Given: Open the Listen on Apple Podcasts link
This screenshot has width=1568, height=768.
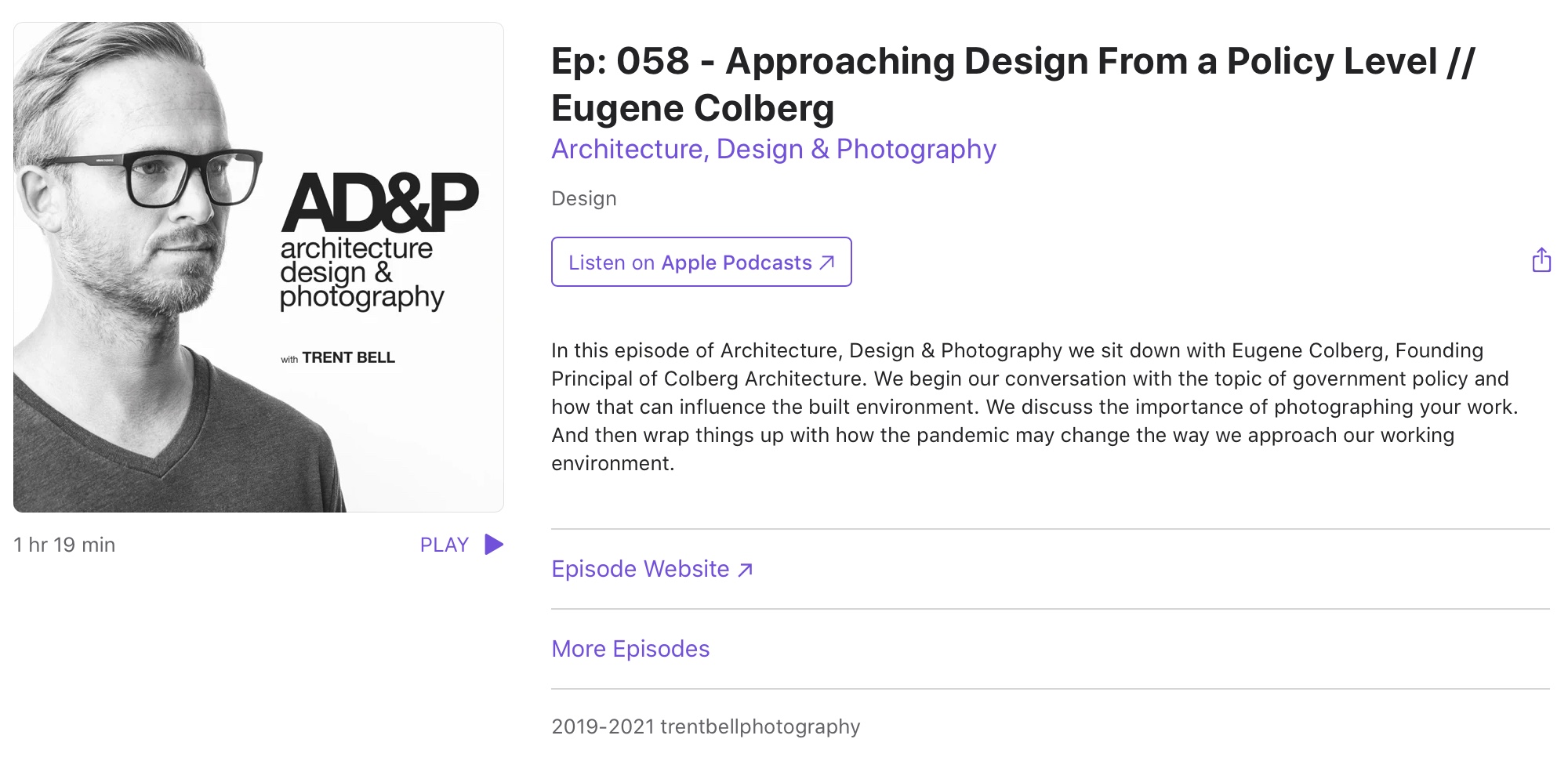Looking at the screenshot, I should pos(701,263).
